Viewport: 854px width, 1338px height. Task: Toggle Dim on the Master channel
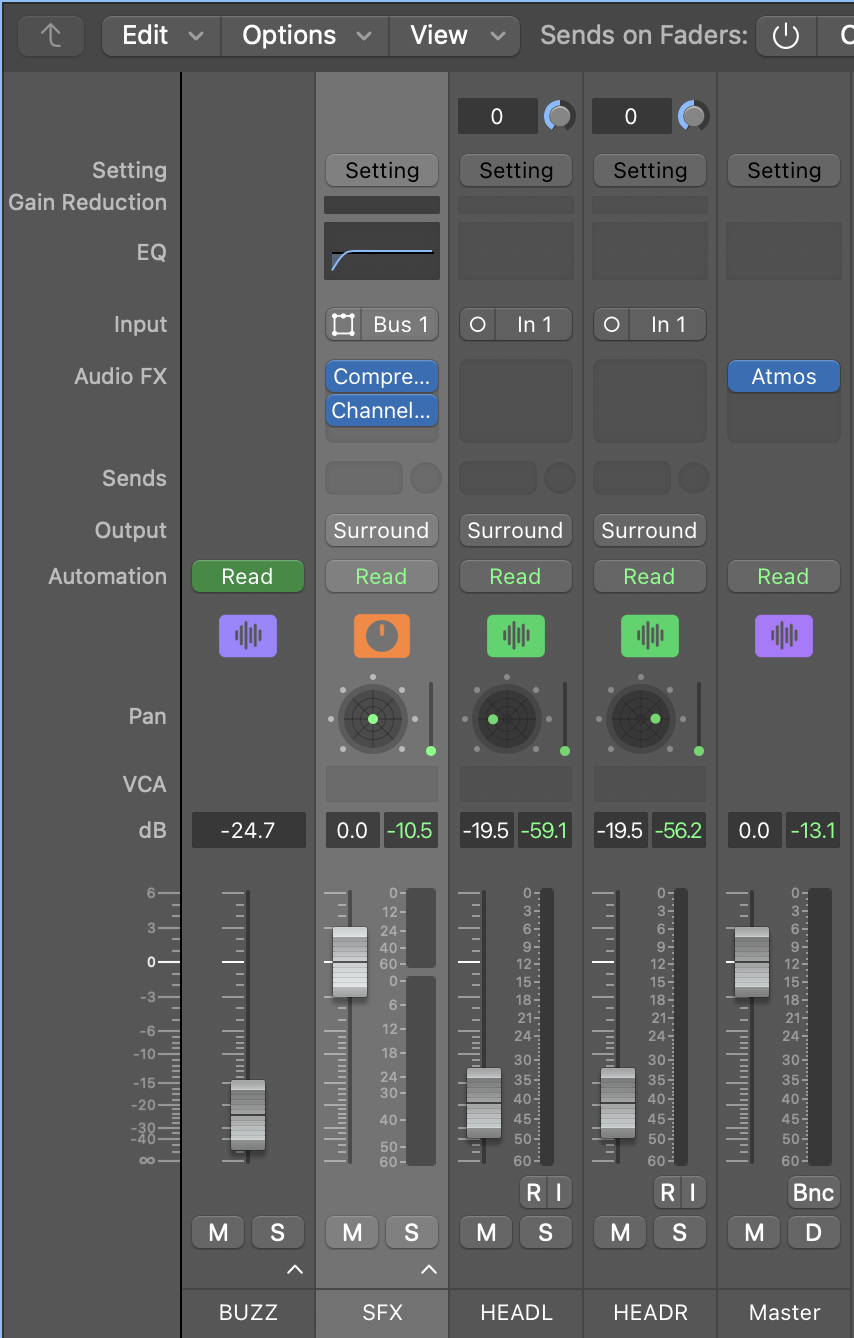[x=814, y=1233]
